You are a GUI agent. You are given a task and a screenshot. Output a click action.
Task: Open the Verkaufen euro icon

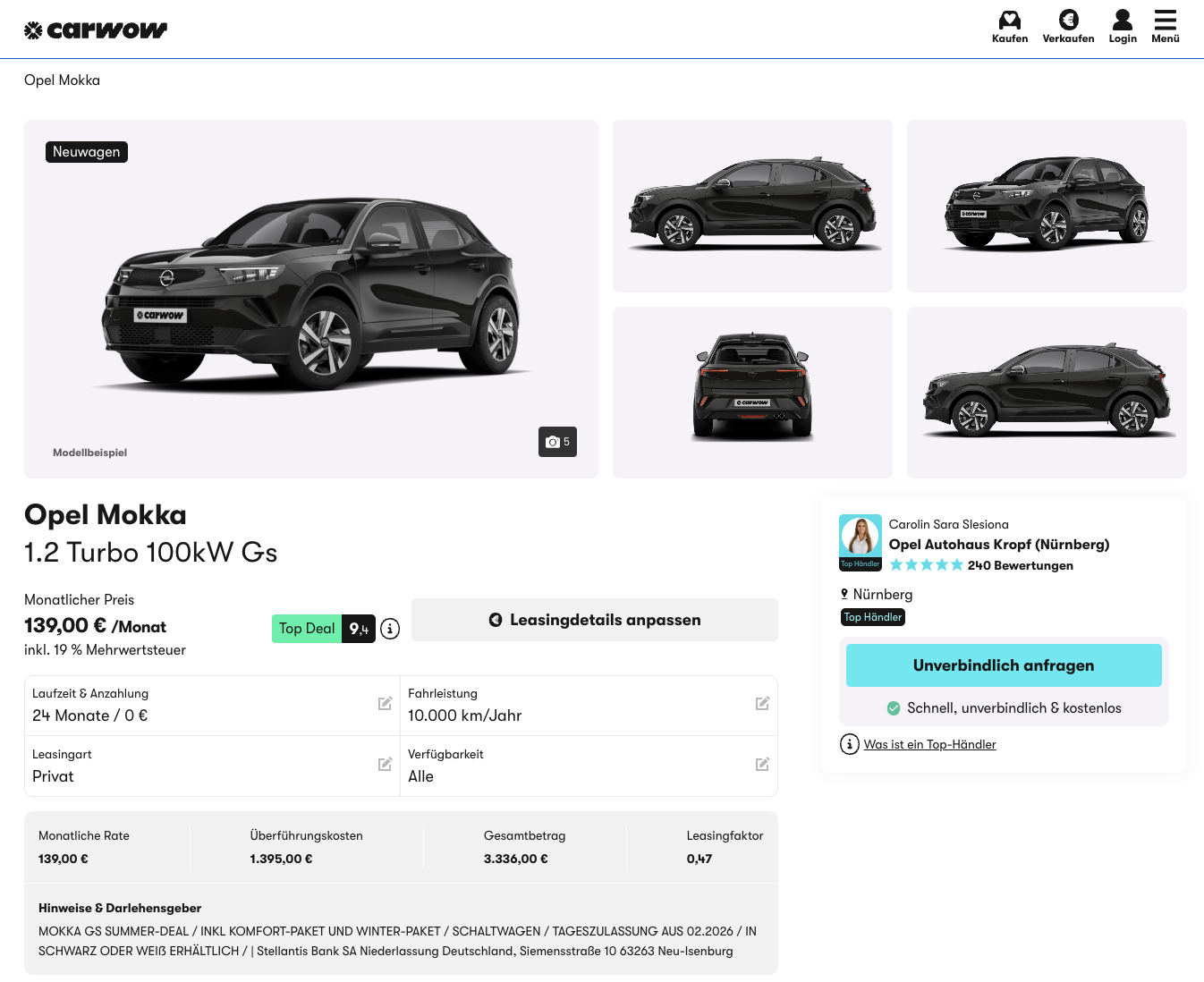pos(1068,20)
